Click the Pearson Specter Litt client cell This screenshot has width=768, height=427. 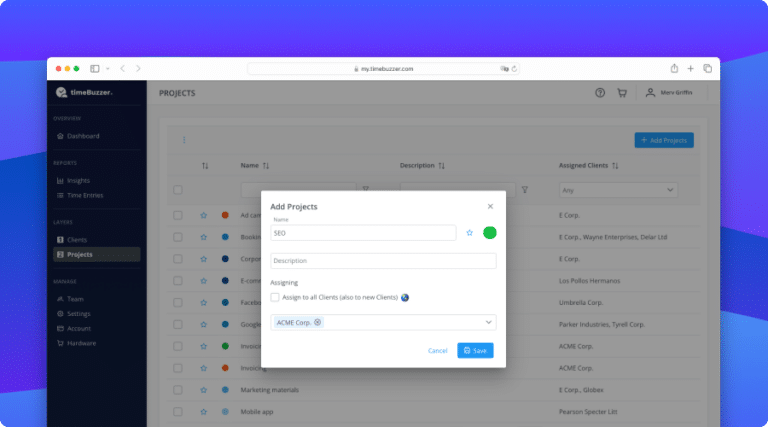pyautogui.click(x=588, y=412)
